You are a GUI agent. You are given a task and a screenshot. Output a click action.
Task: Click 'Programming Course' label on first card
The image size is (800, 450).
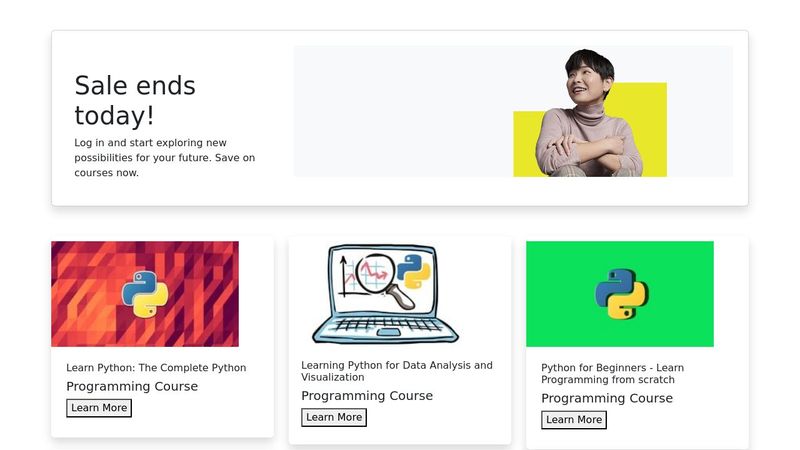tap(132, 386)
